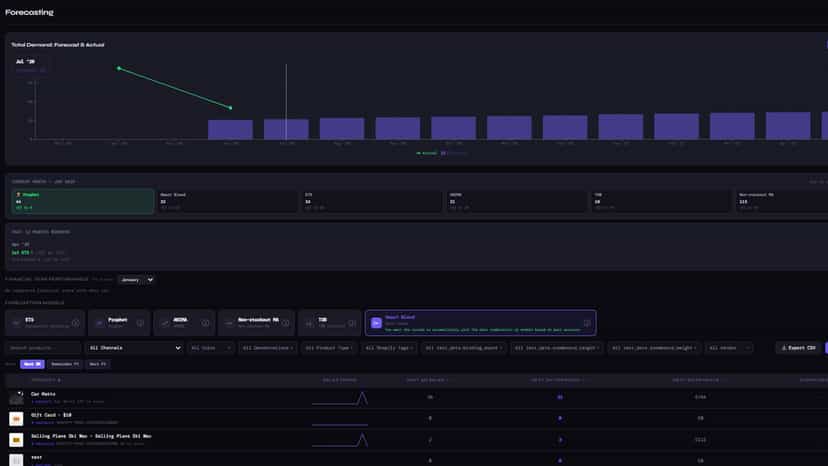Click the Gift Card product image icon
The image size is (828, 466).
click(x=16, y=418)
